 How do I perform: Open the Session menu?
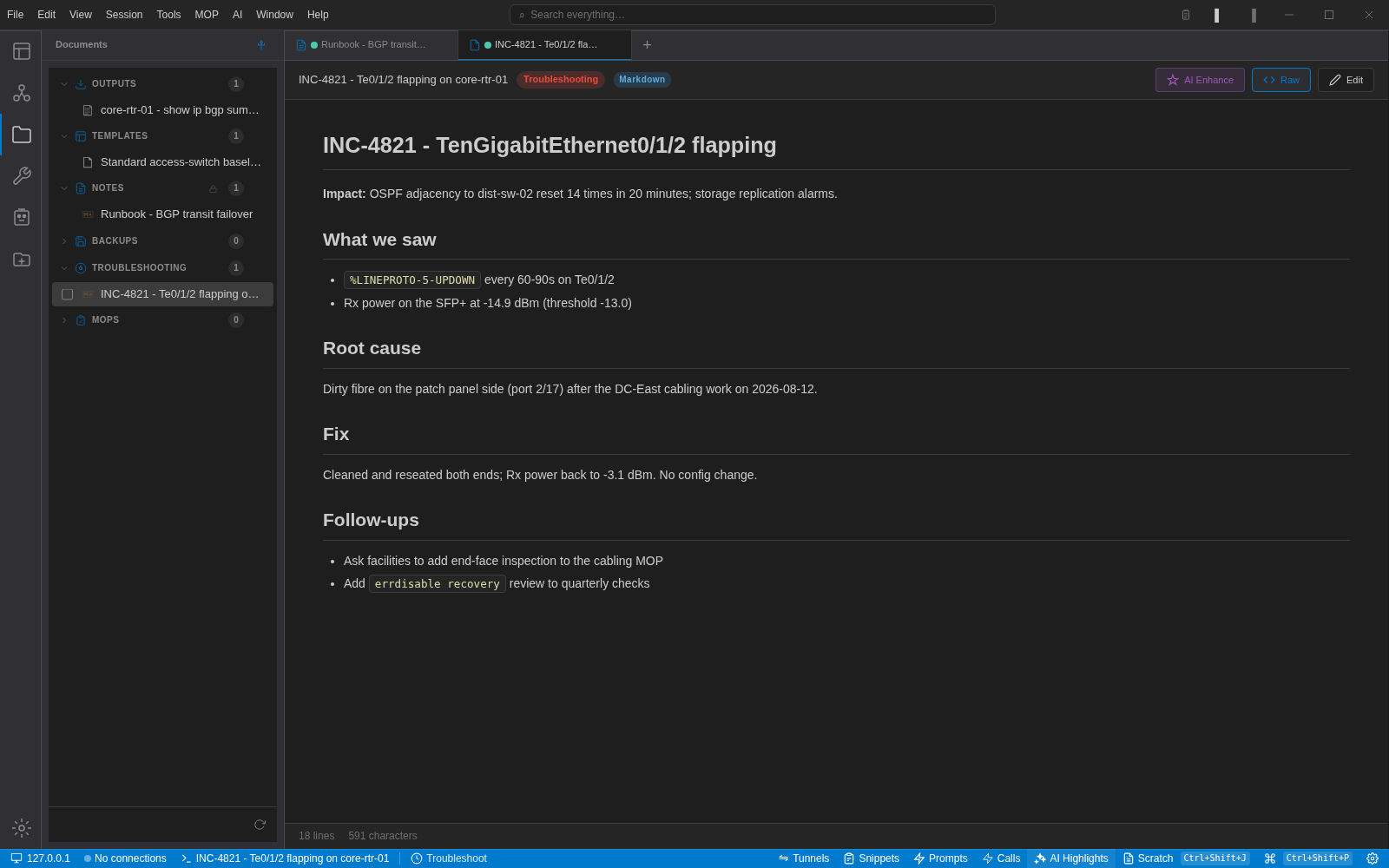pos(124,15)
